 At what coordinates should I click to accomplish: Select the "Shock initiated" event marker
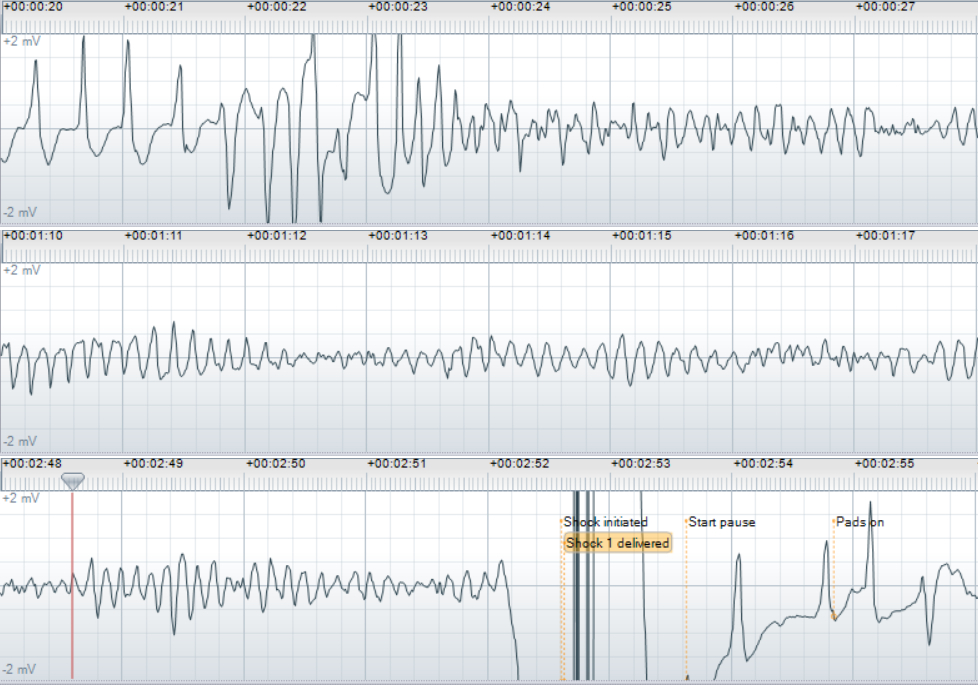click(x=606, y=522)
